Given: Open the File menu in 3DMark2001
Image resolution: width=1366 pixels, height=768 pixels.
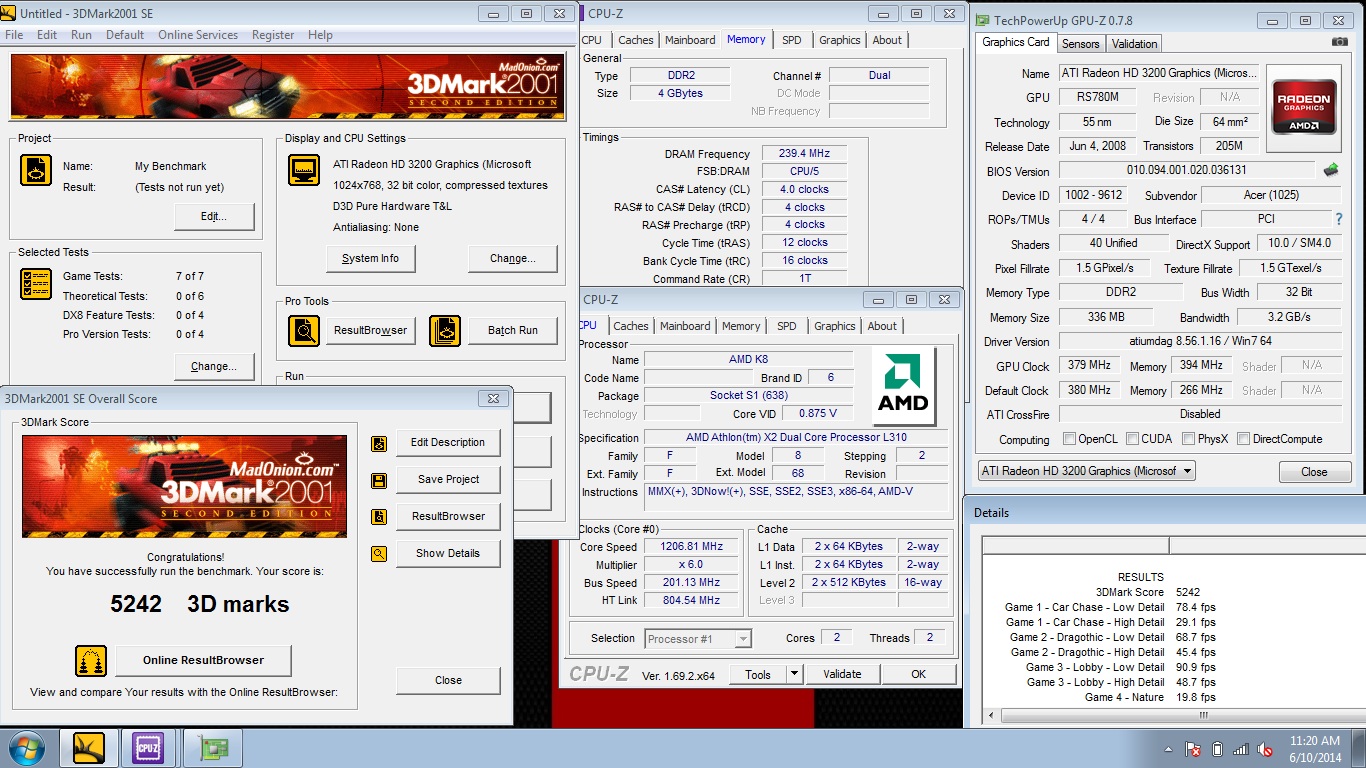Looking at the screenshot, I should [x=14, y=35].
